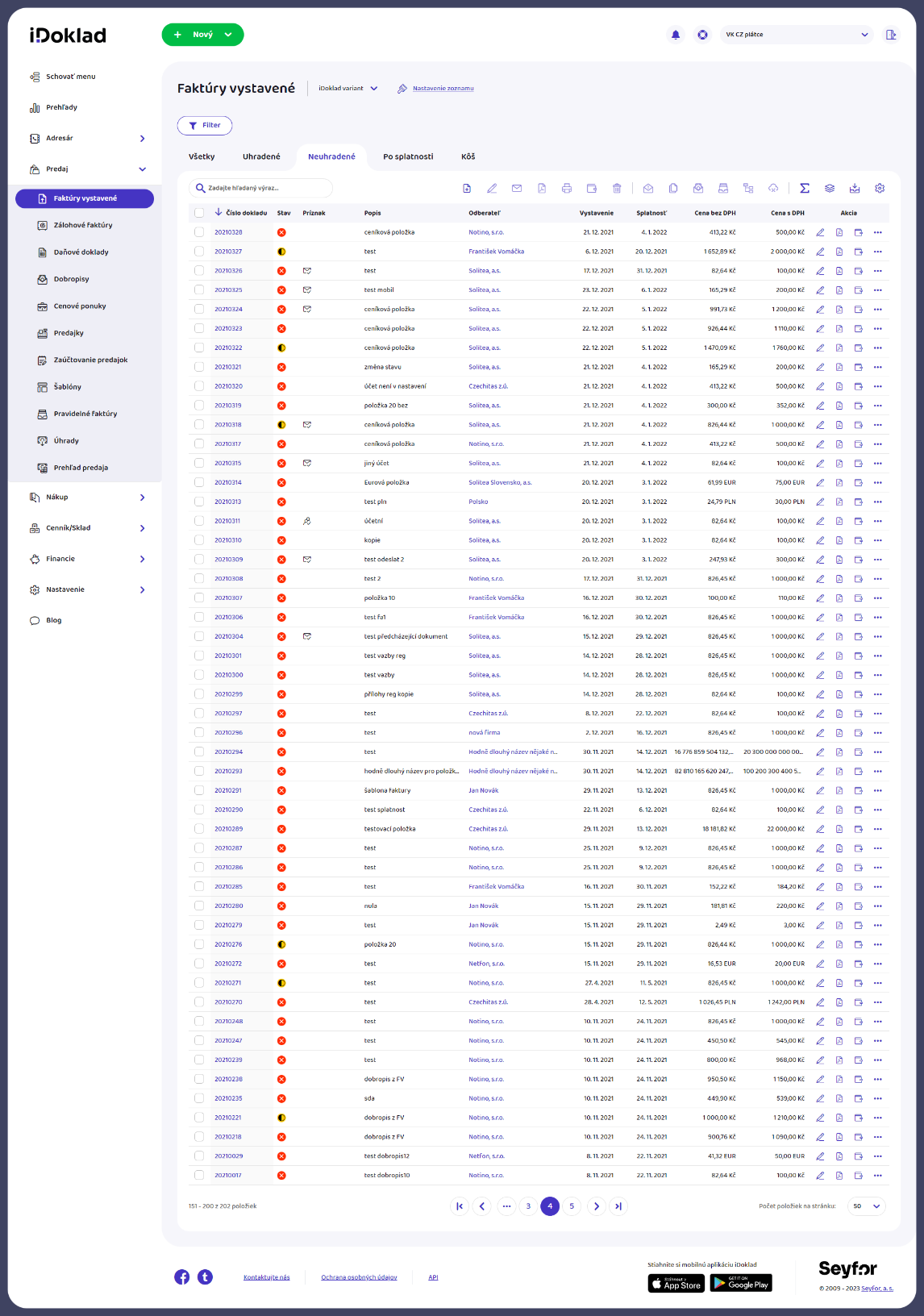Open the Nový button dropdown arrow
This screenshot has width=924, height=1316.
coord(228,35)
